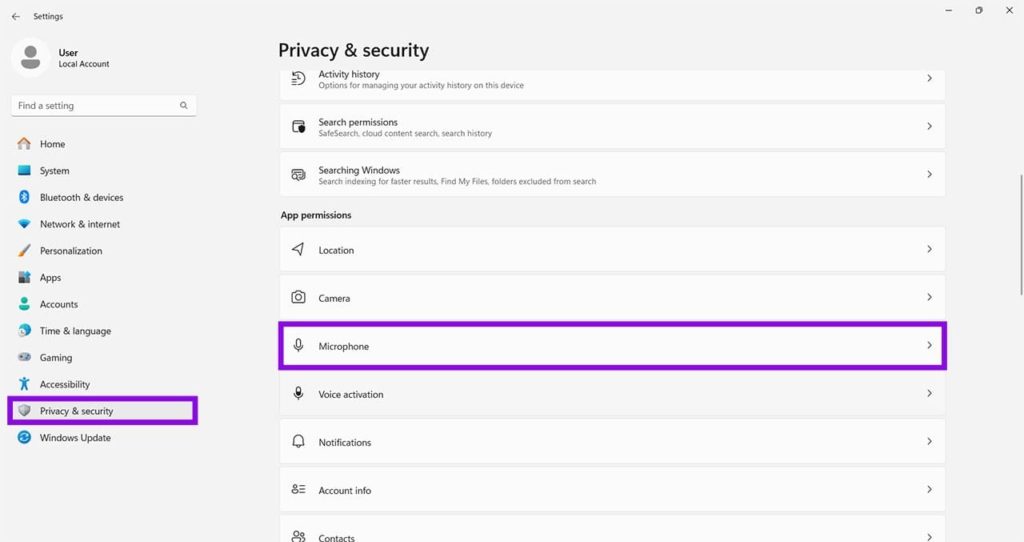Expand Microphone row using its chevron

tap(929, 345)
